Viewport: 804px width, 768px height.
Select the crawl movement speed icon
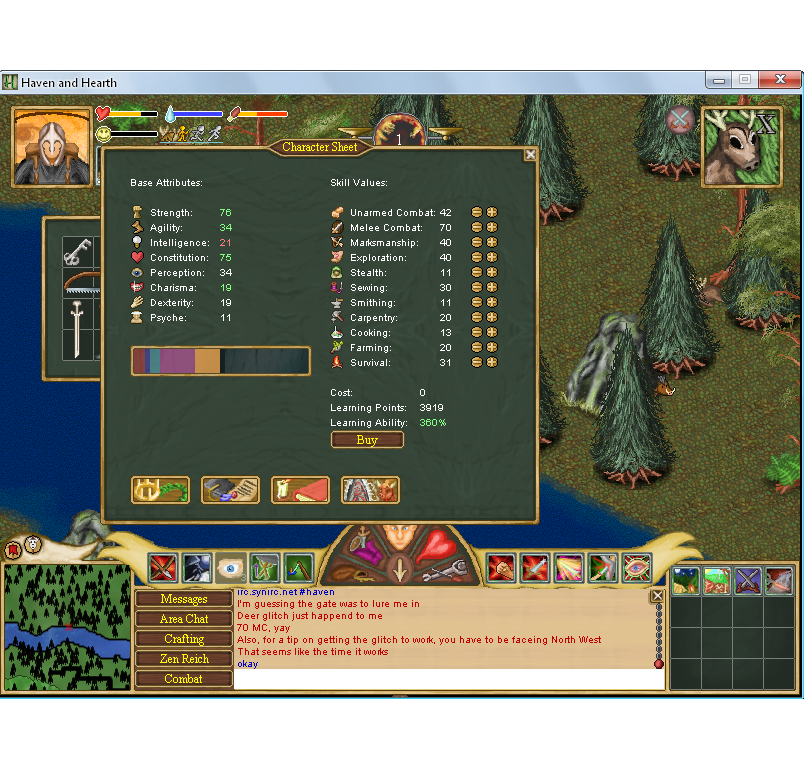tap(166, 133)
